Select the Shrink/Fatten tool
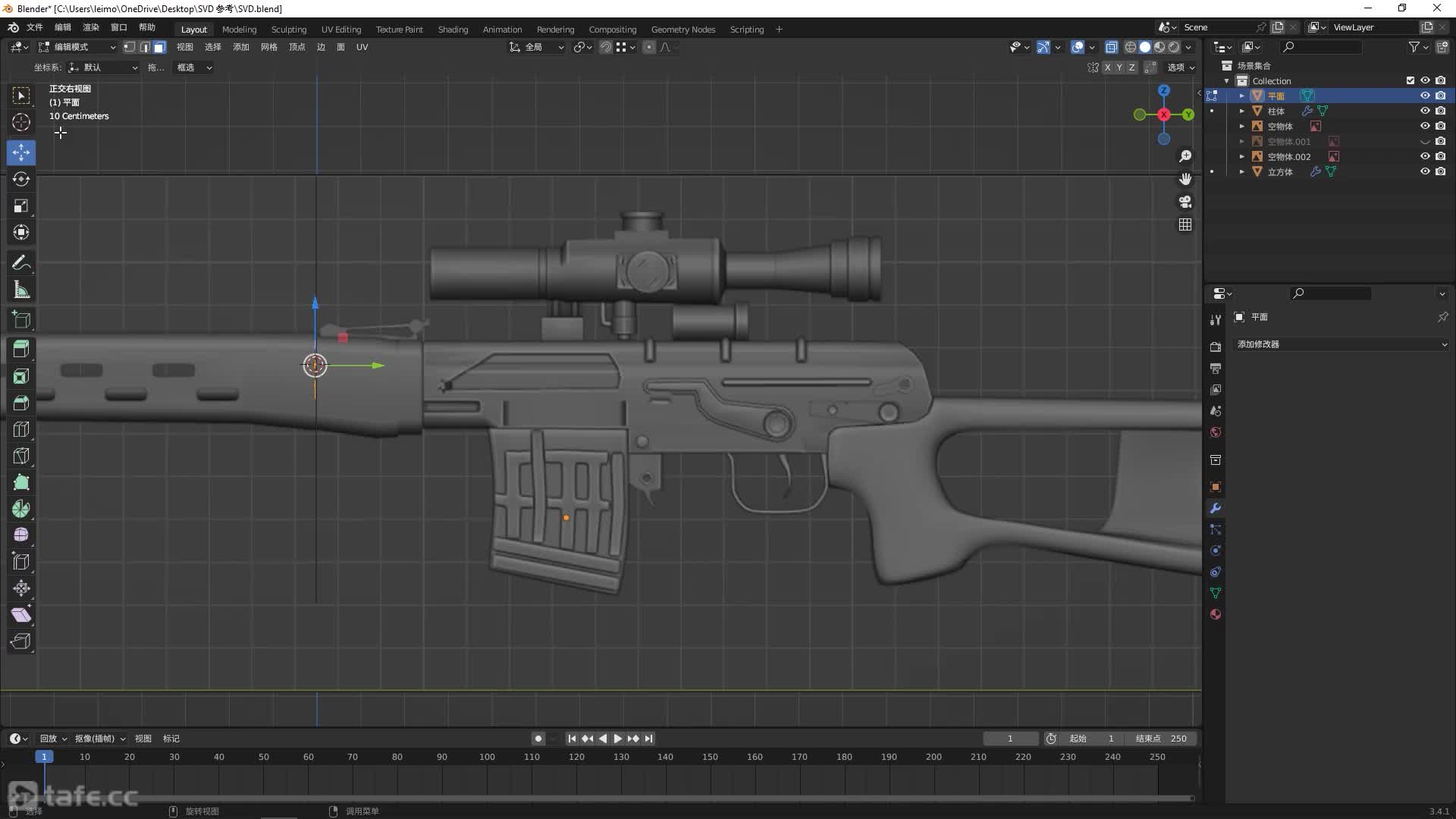This screenshot has height=819, width=1456. tap(21, 588)
